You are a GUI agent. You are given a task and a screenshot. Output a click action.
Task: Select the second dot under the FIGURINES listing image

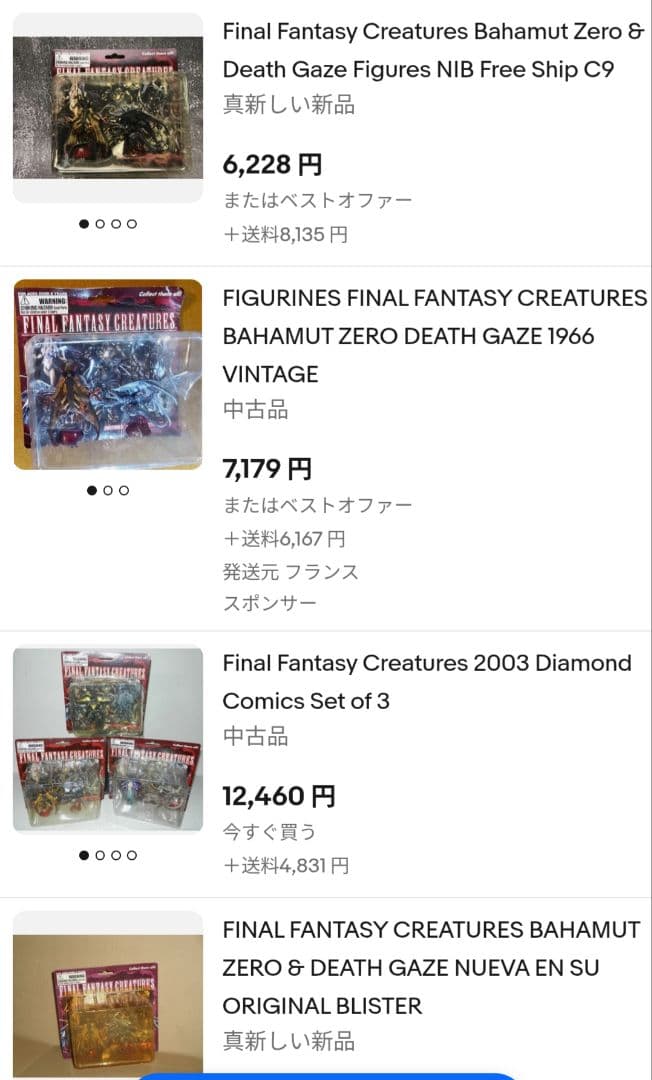coord(108,490)
